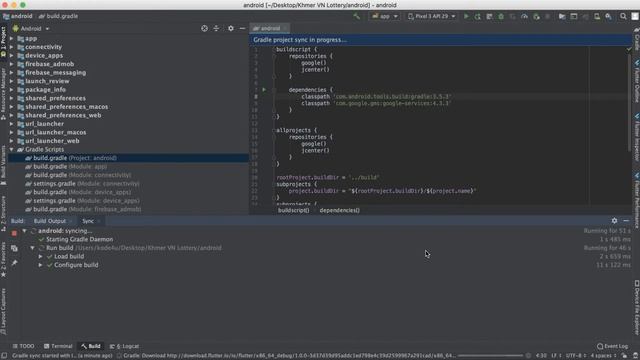Collapse the Run build node
Viewport: 640px width, 360px height.
32,248
